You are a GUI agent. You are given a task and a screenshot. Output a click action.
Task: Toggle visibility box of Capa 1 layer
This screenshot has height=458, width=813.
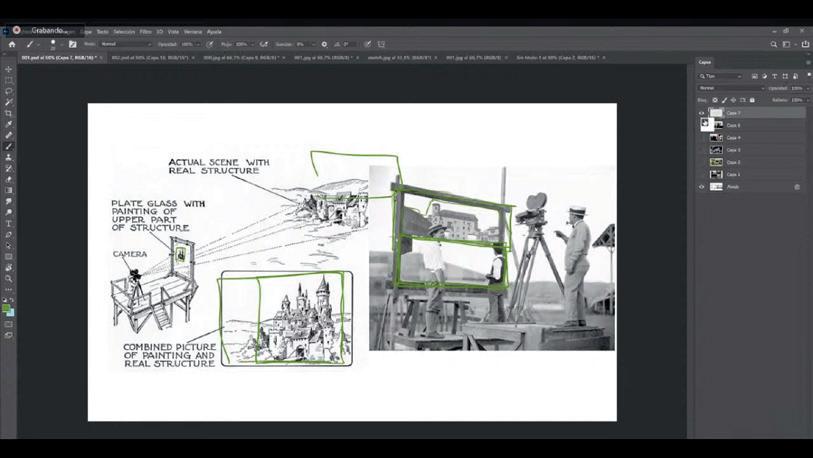(702, 175)
